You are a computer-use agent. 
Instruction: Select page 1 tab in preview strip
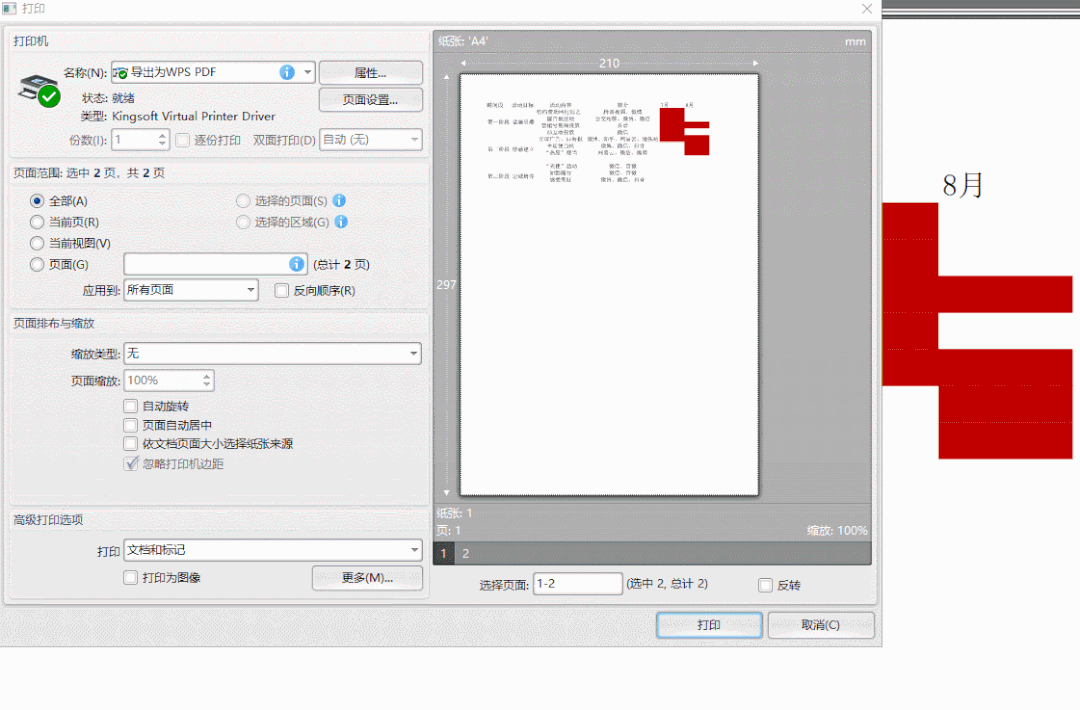coord(444,553)
